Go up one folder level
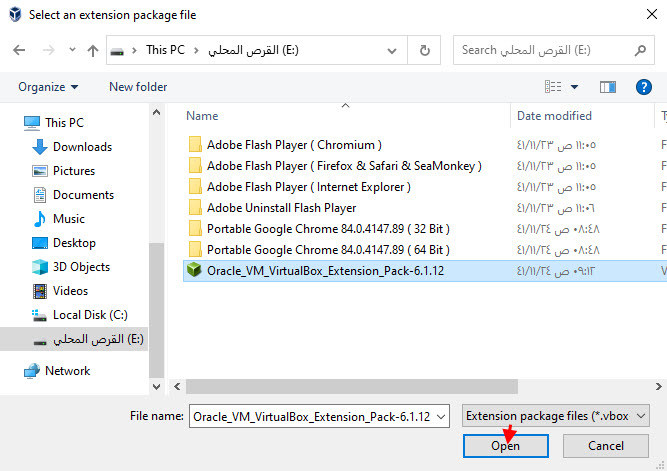This screenshot has width=667, height=471. coord(92,51)
